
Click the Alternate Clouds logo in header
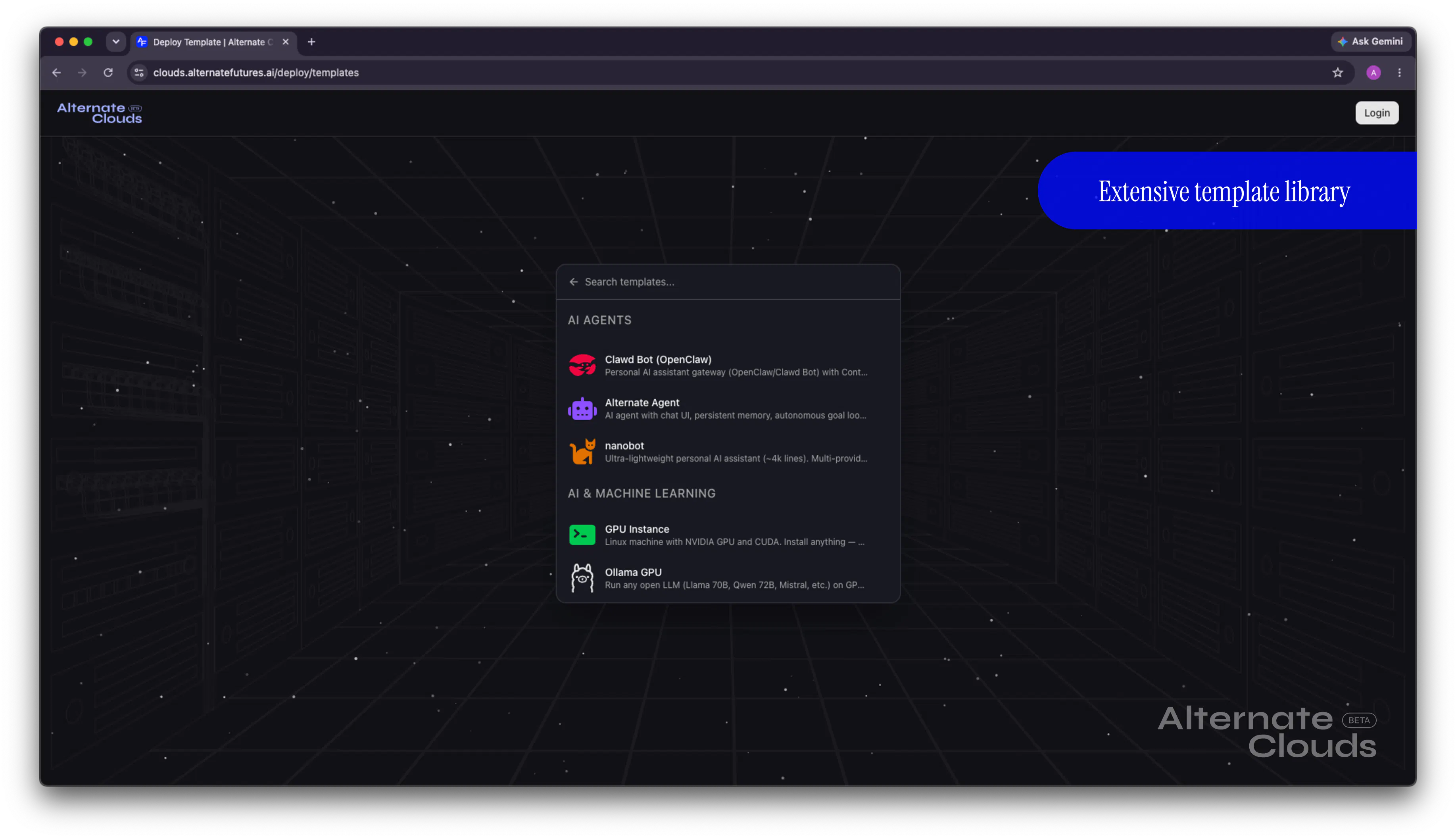coord(100,113)
